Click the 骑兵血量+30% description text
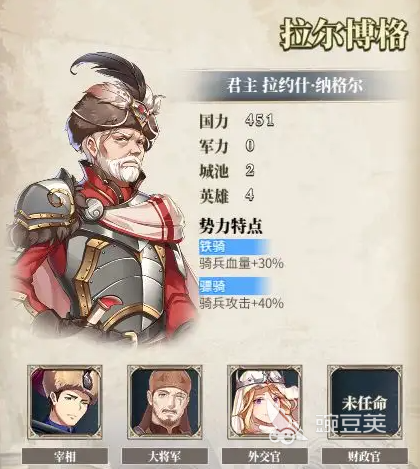Screen dimensions: 420x469 [242, 264]
